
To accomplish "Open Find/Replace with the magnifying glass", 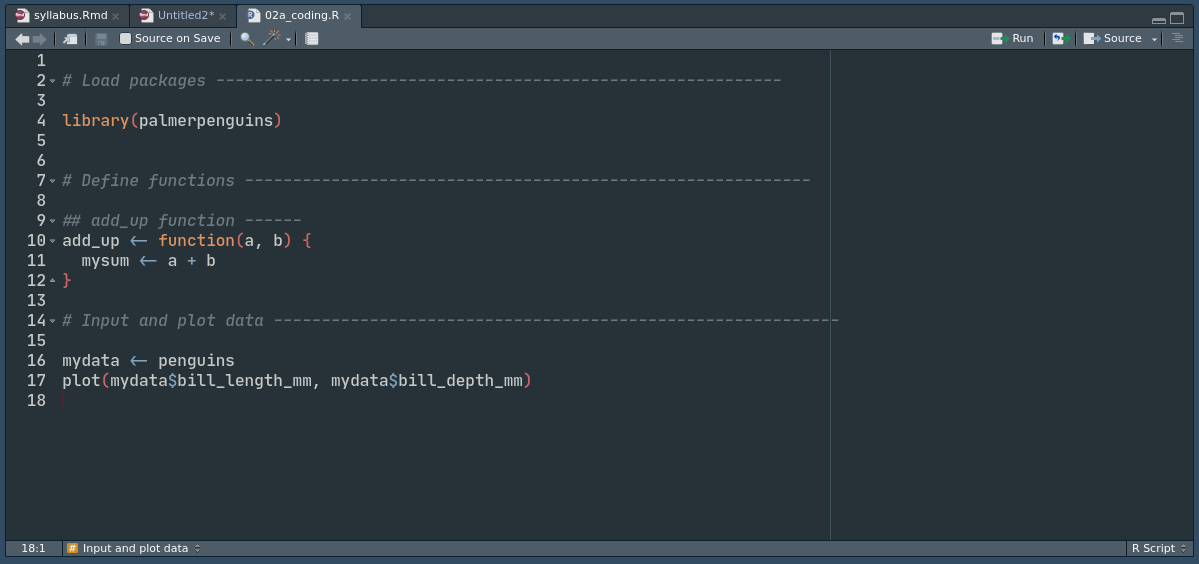I will point(247,39).
